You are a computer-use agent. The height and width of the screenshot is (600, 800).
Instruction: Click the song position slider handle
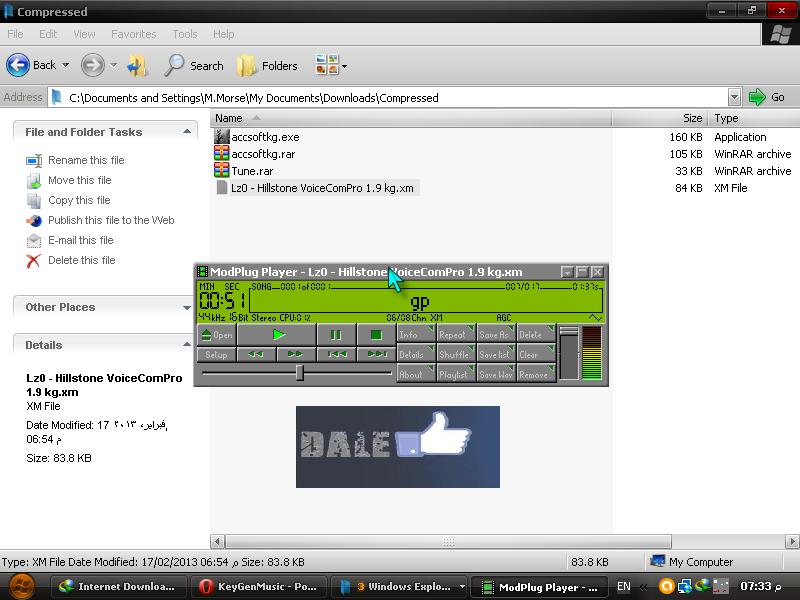300,373
